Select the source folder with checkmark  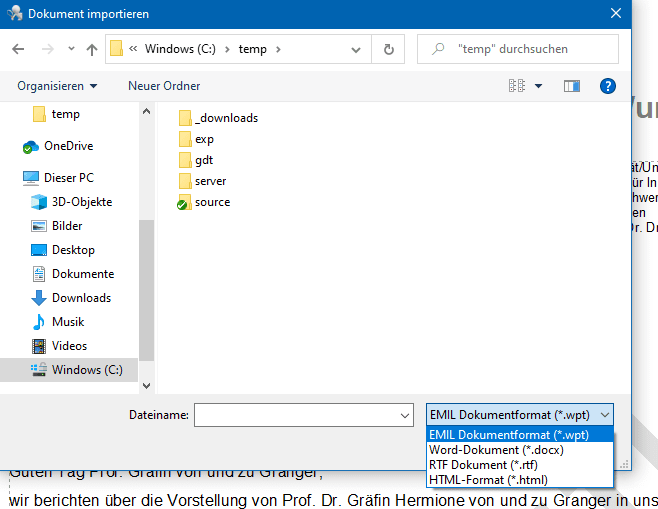[x=212, y=202]
